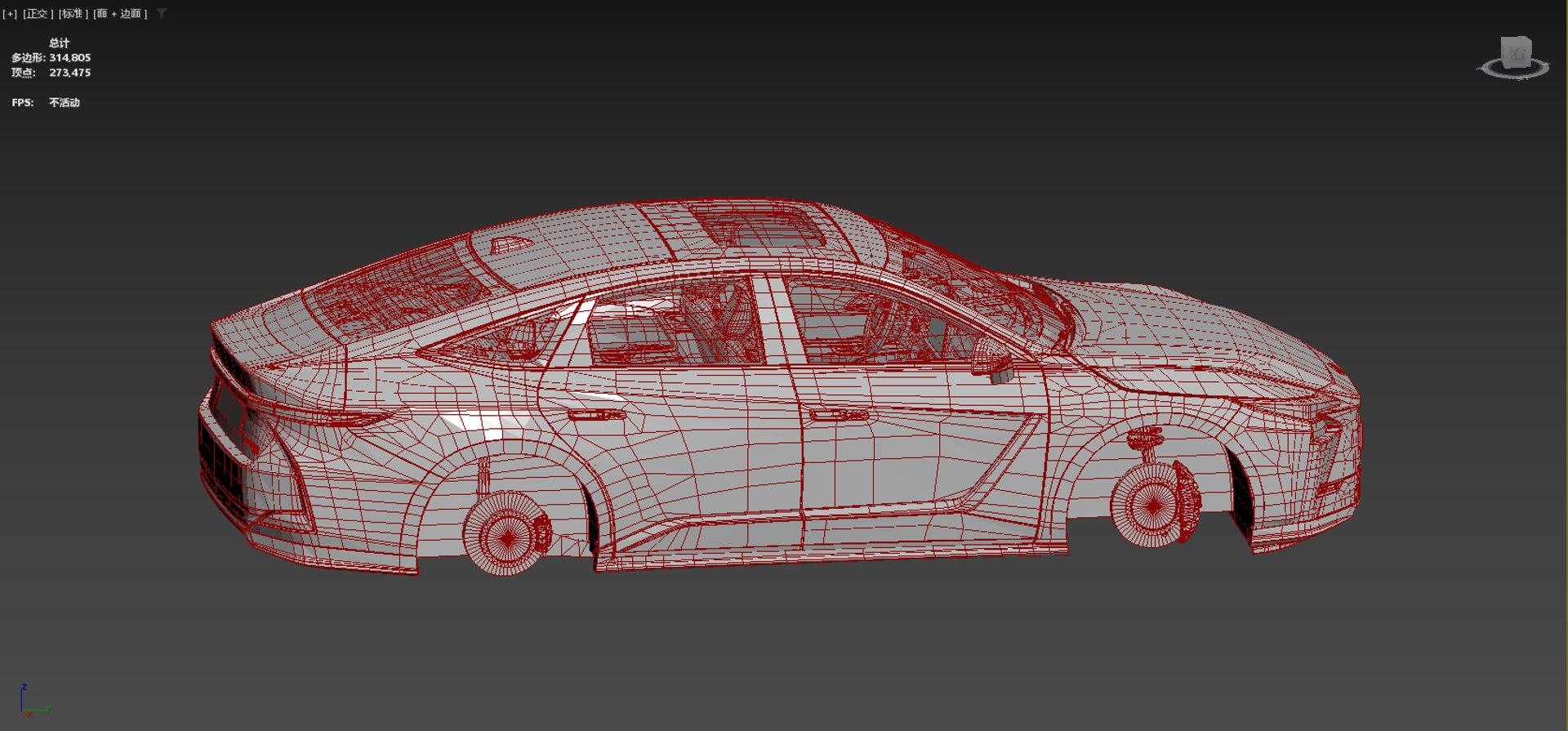Click the FPS value 不活动
Screen dimensions: 1568x731
point(65,103)
